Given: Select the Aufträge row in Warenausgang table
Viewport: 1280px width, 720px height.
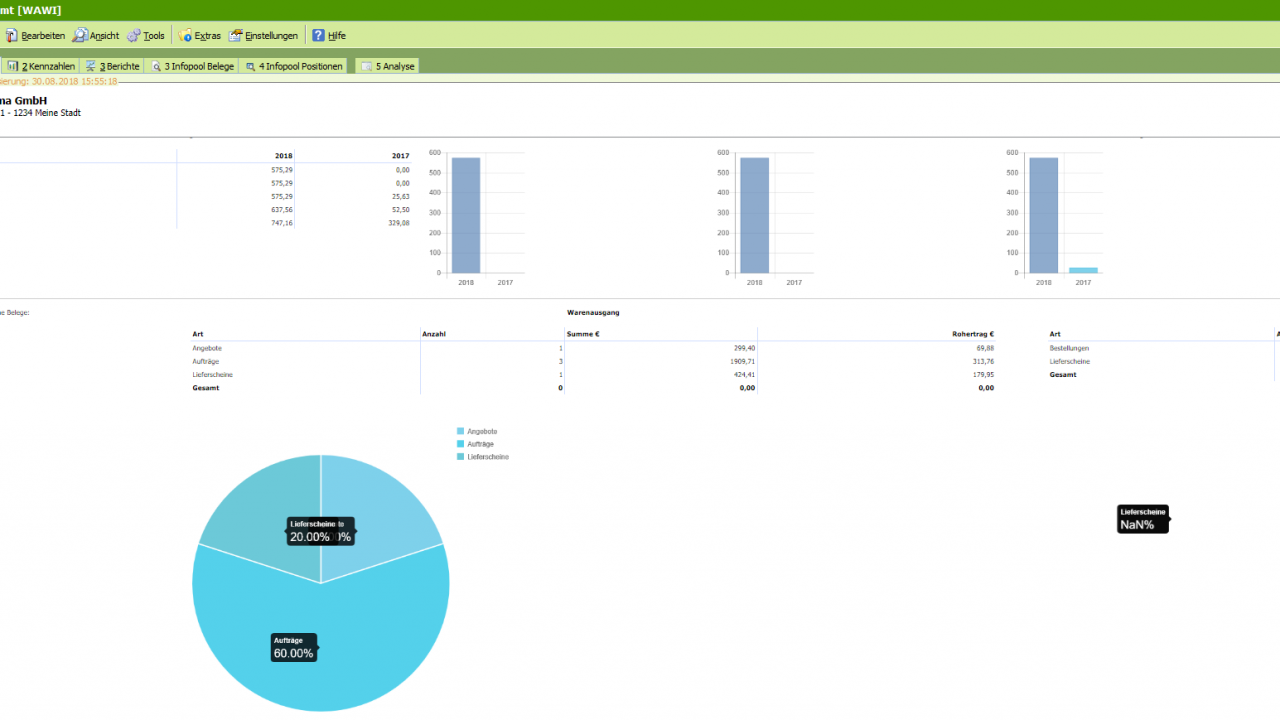Looking at the screenshot, I should tap(207, 361).
